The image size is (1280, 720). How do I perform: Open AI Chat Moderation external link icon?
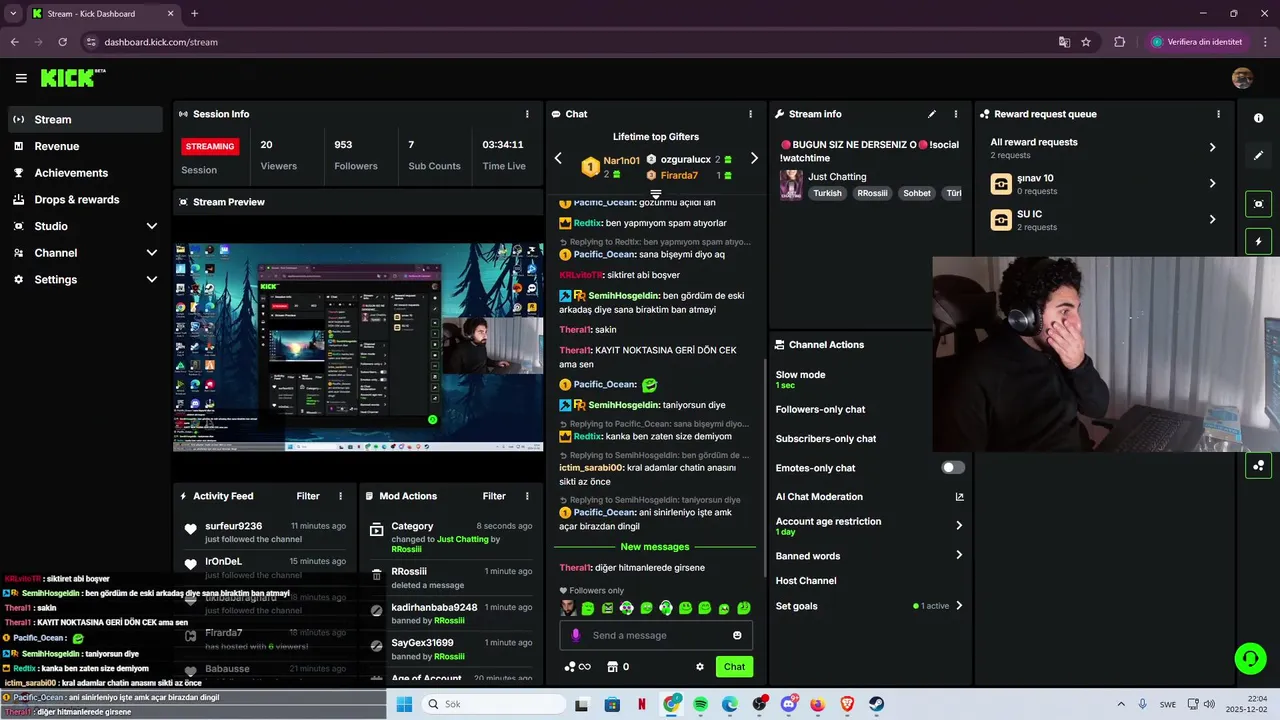pos(959,497)
